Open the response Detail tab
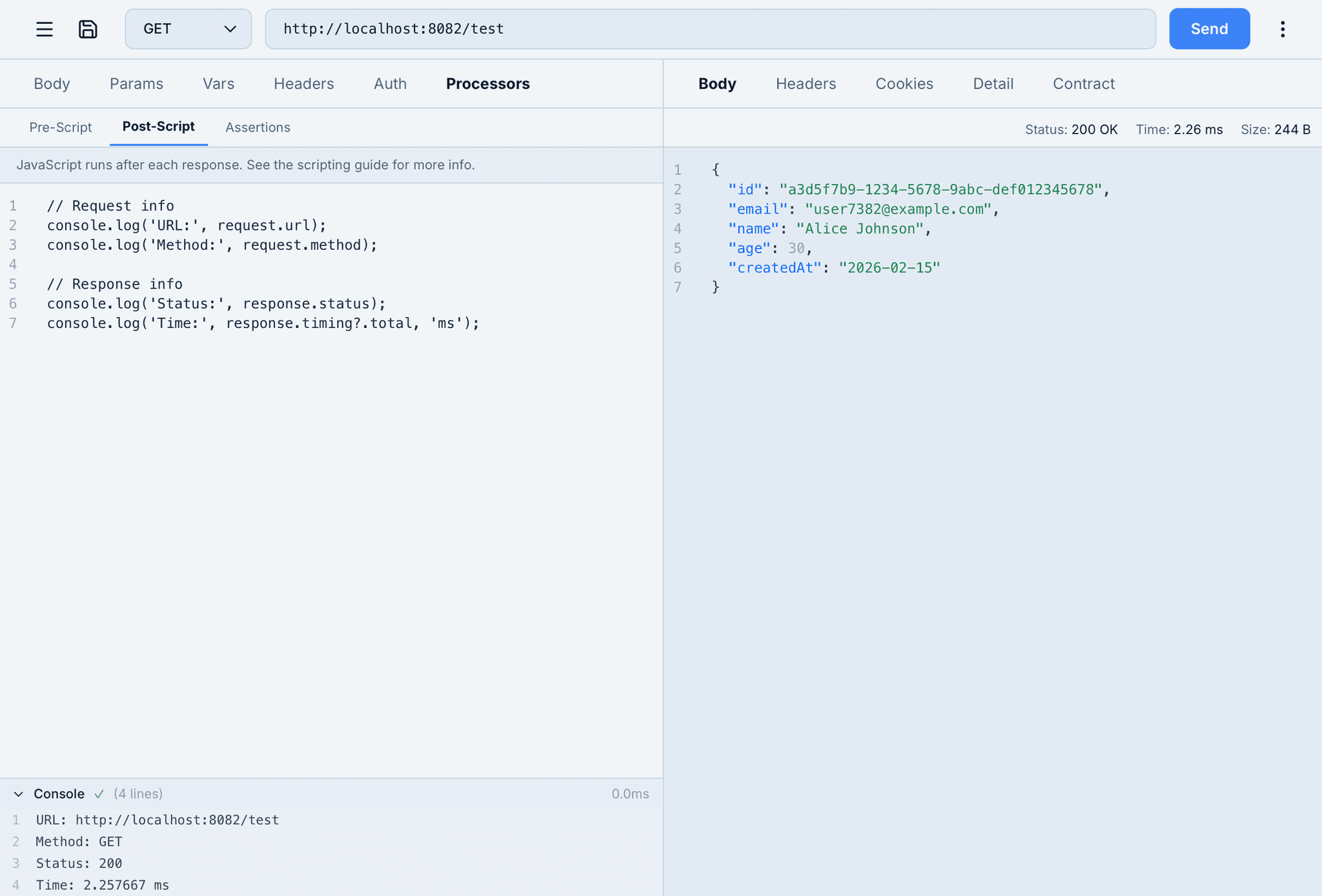1322x896 pixels. pyautogui.click(x=993, y=84)
